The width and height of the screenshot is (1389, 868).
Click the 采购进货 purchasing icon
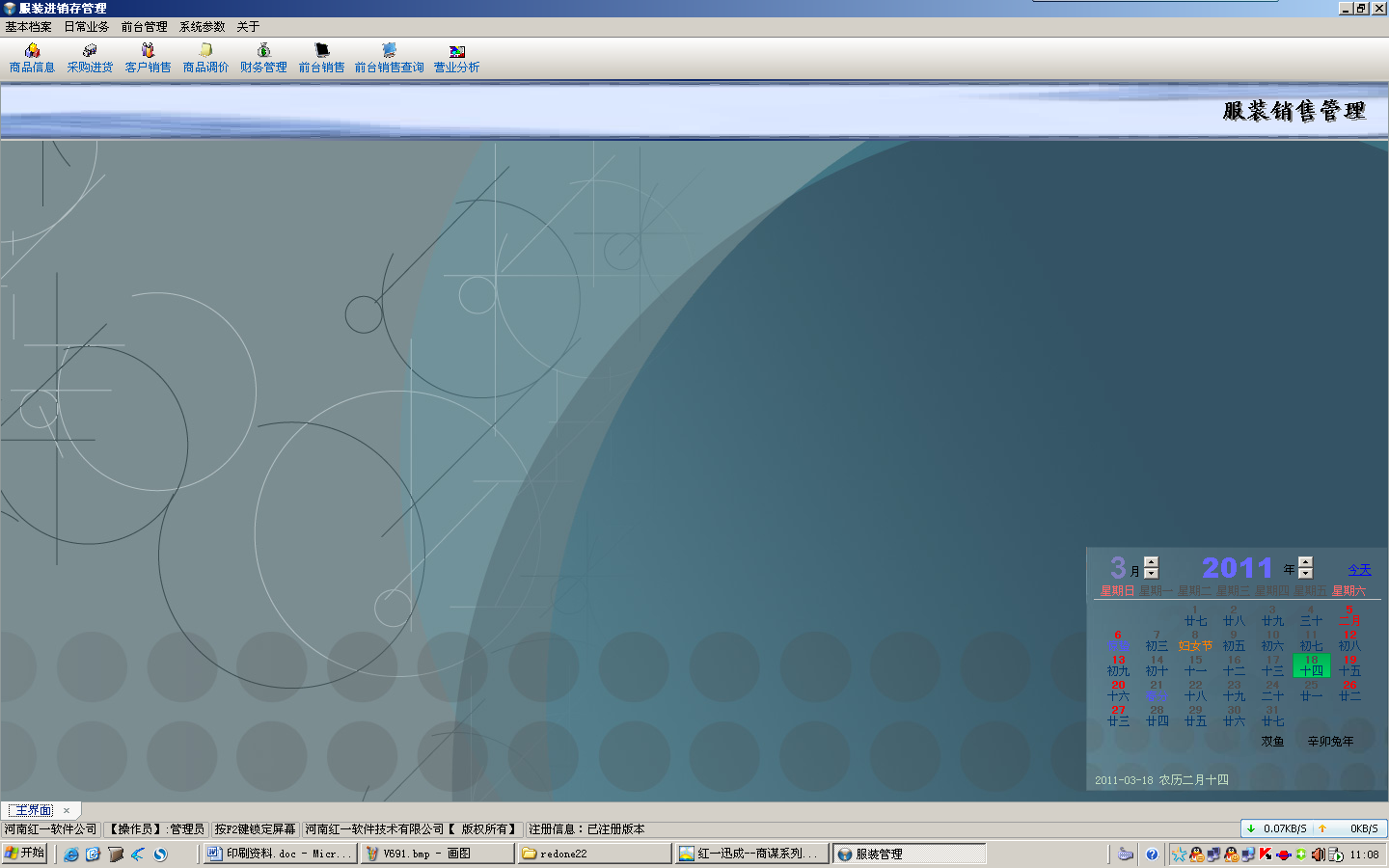pos(90,58)
